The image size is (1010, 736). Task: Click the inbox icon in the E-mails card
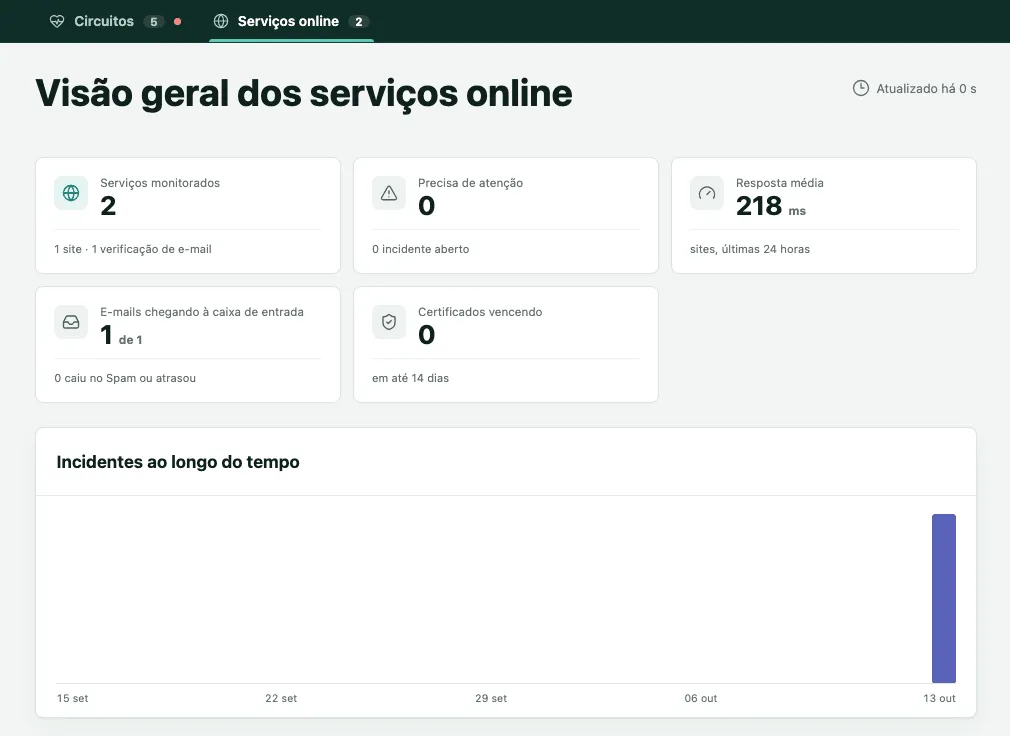71,322
